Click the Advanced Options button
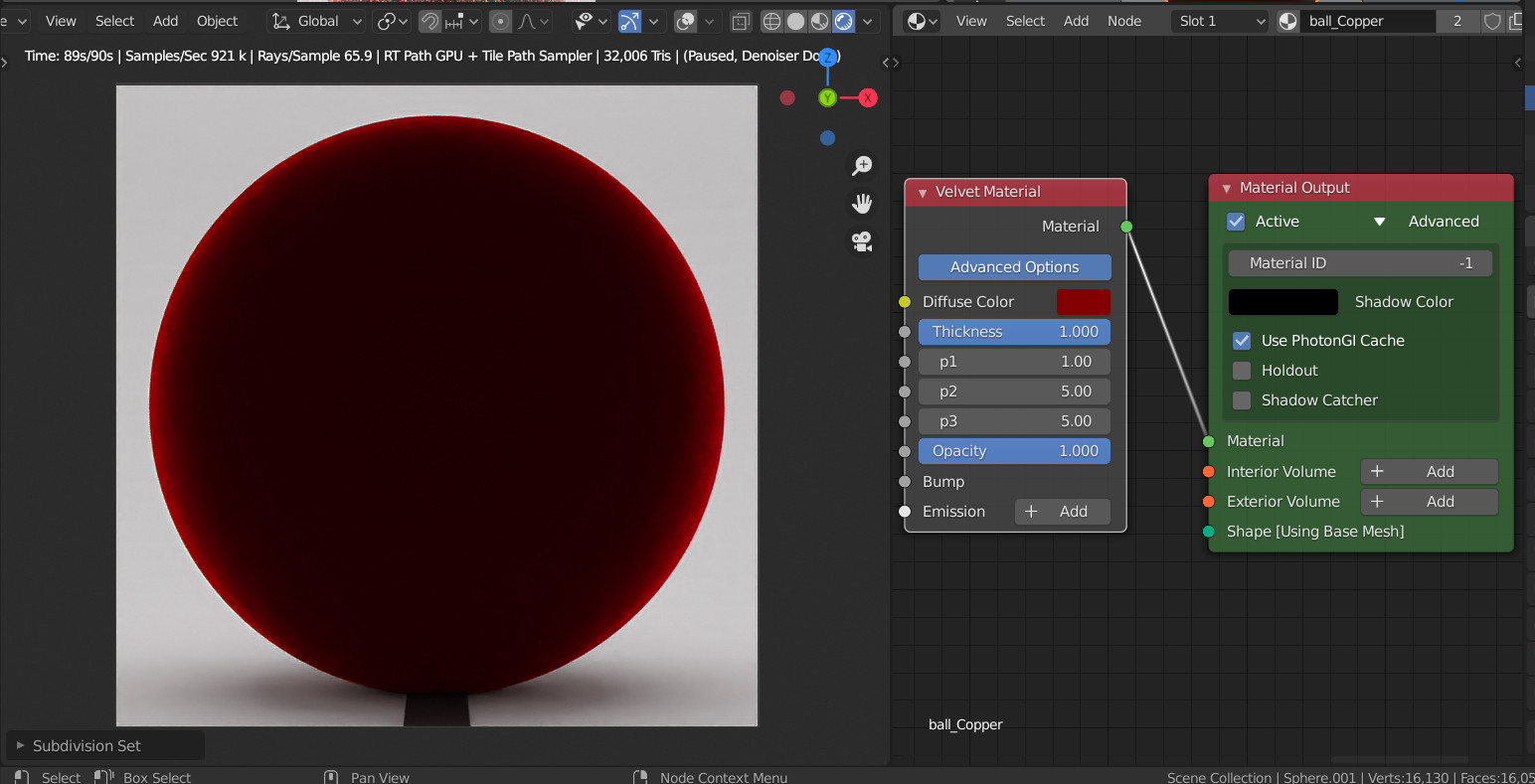Screen dimensions: 1535x784 coord(1014,267)
